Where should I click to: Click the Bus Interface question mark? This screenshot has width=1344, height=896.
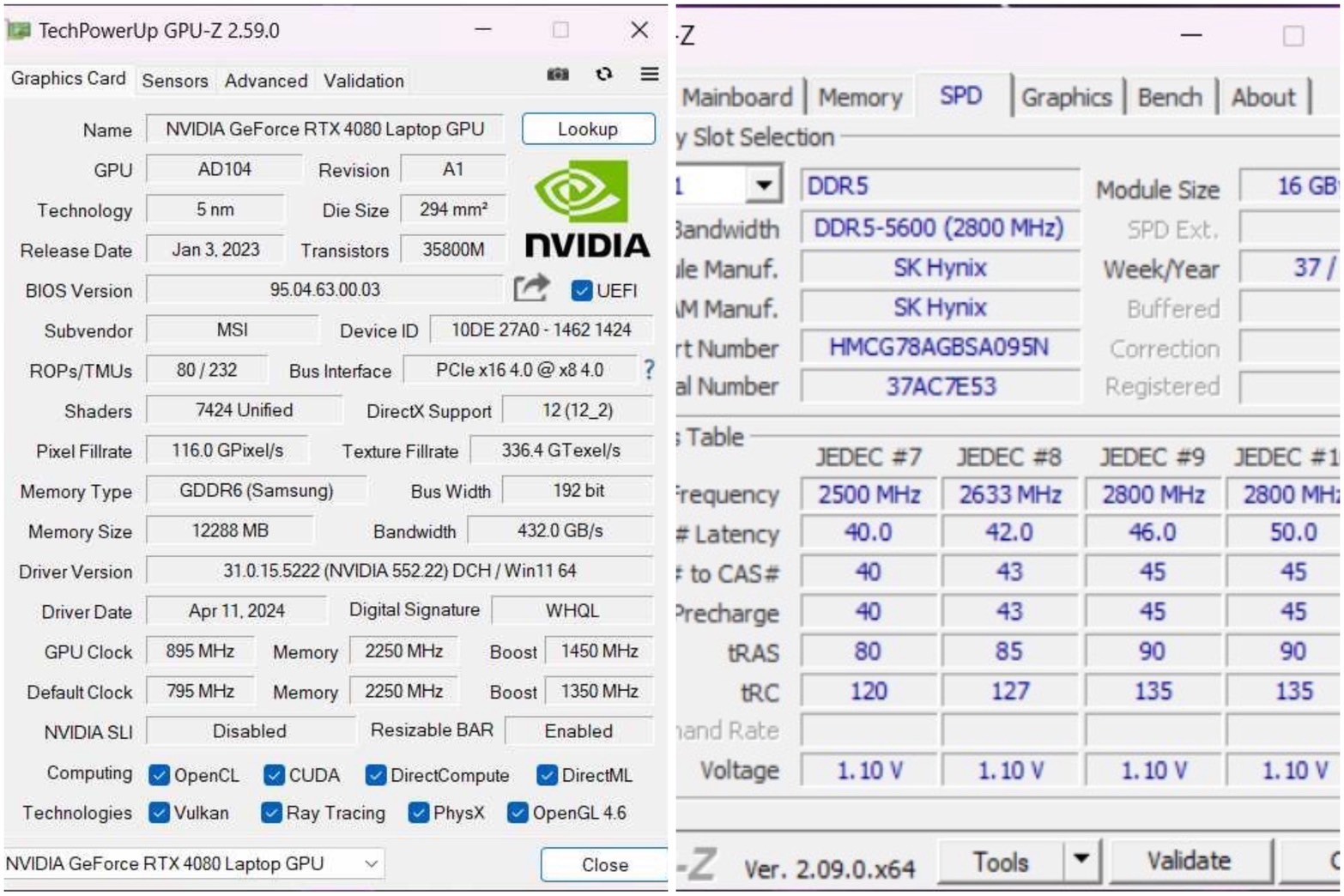tap(649, 370)
